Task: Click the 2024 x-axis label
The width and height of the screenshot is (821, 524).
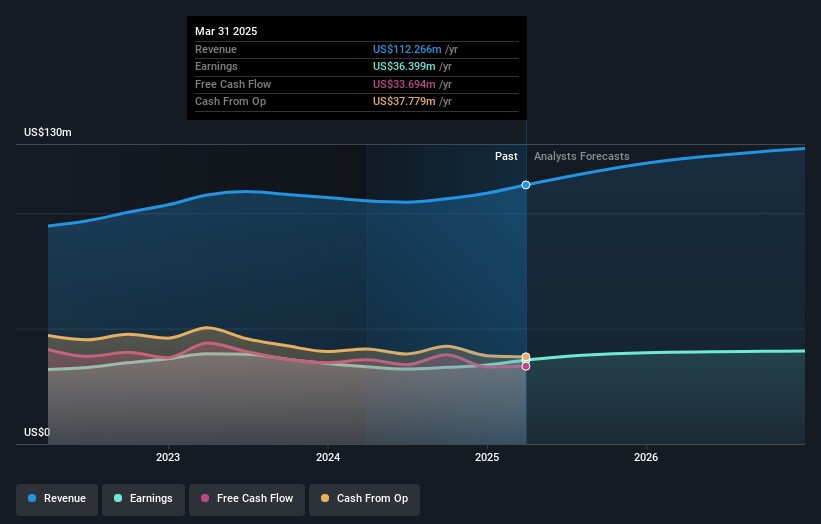Action: point(328,458)
